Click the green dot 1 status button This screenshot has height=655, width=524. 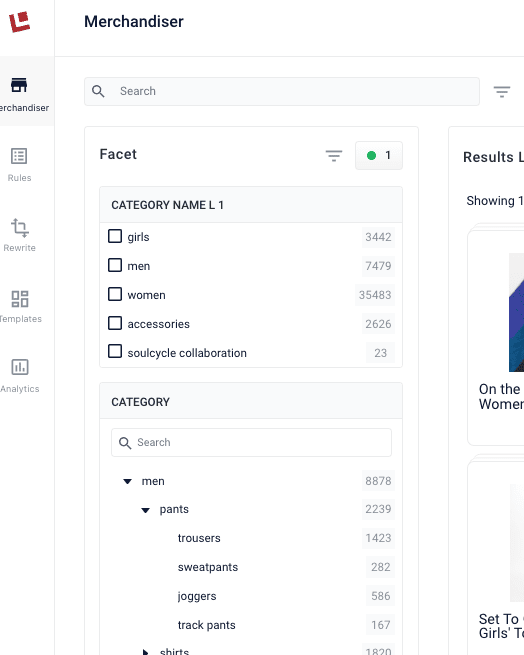[379, 155]
